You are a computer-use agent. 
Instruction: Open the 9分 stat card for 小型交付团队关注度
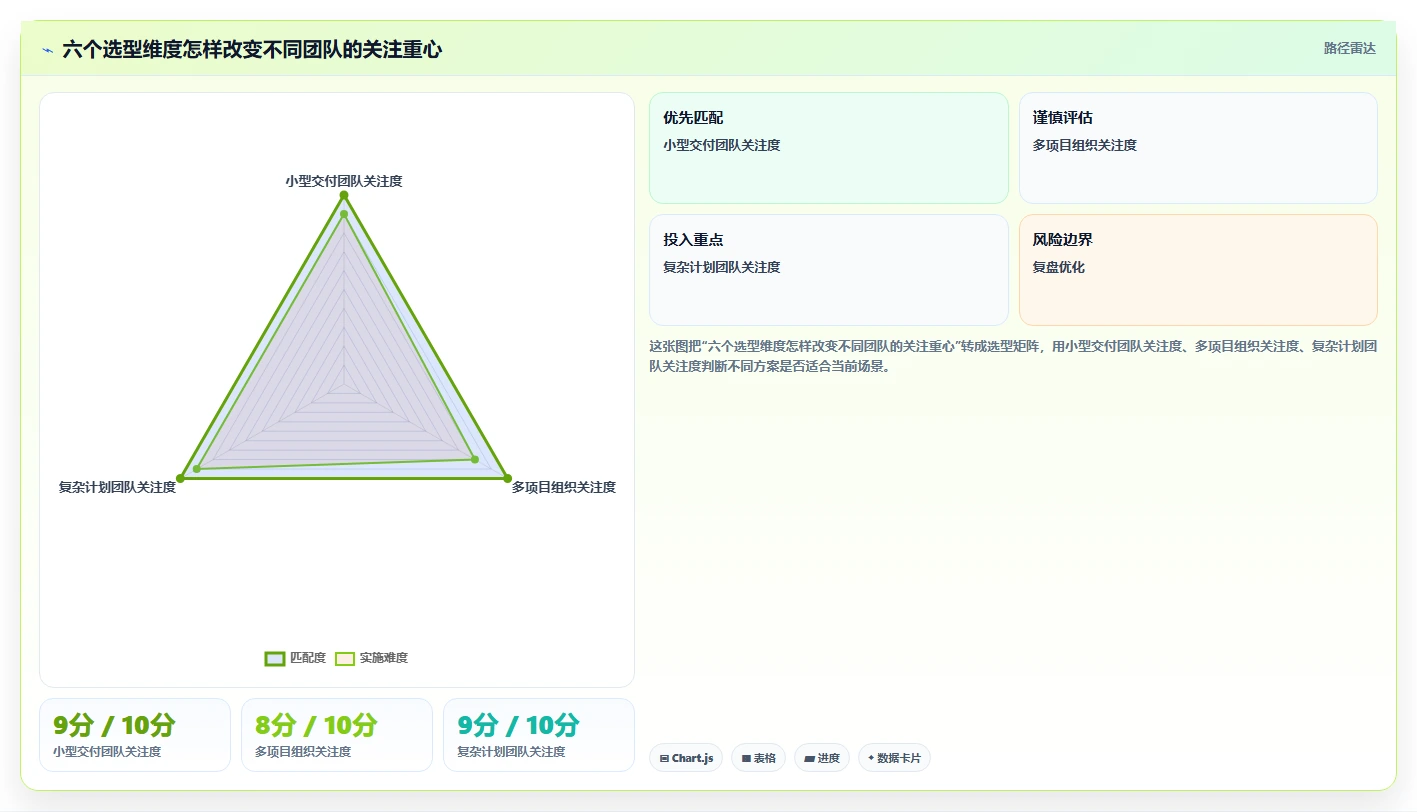tap(135, 735)
